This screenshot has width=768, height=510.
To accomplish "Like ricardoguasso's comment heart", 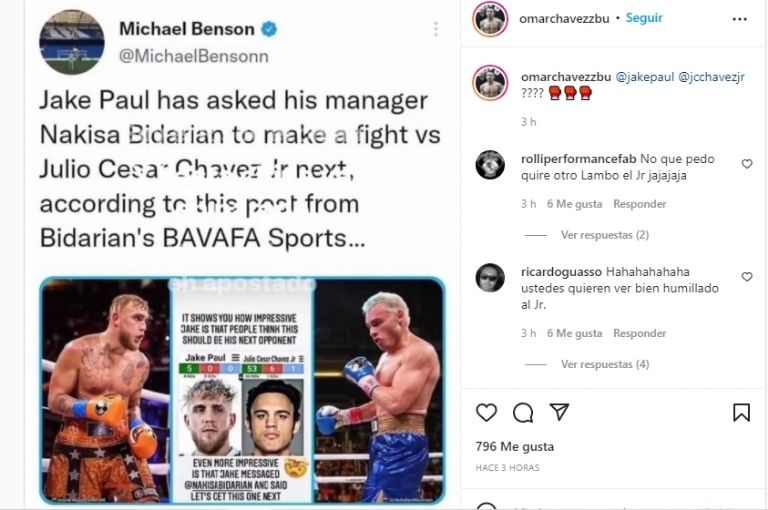I will (x=747, y=276).
